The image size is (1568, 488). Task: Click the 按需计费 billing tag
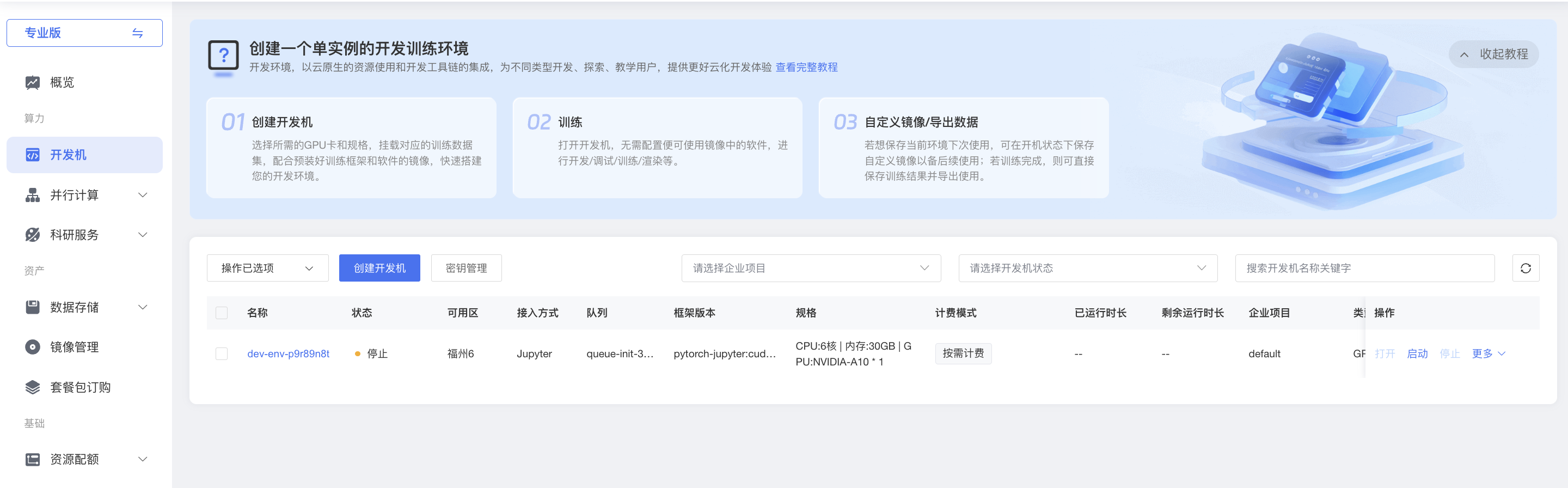click(963, 353)
